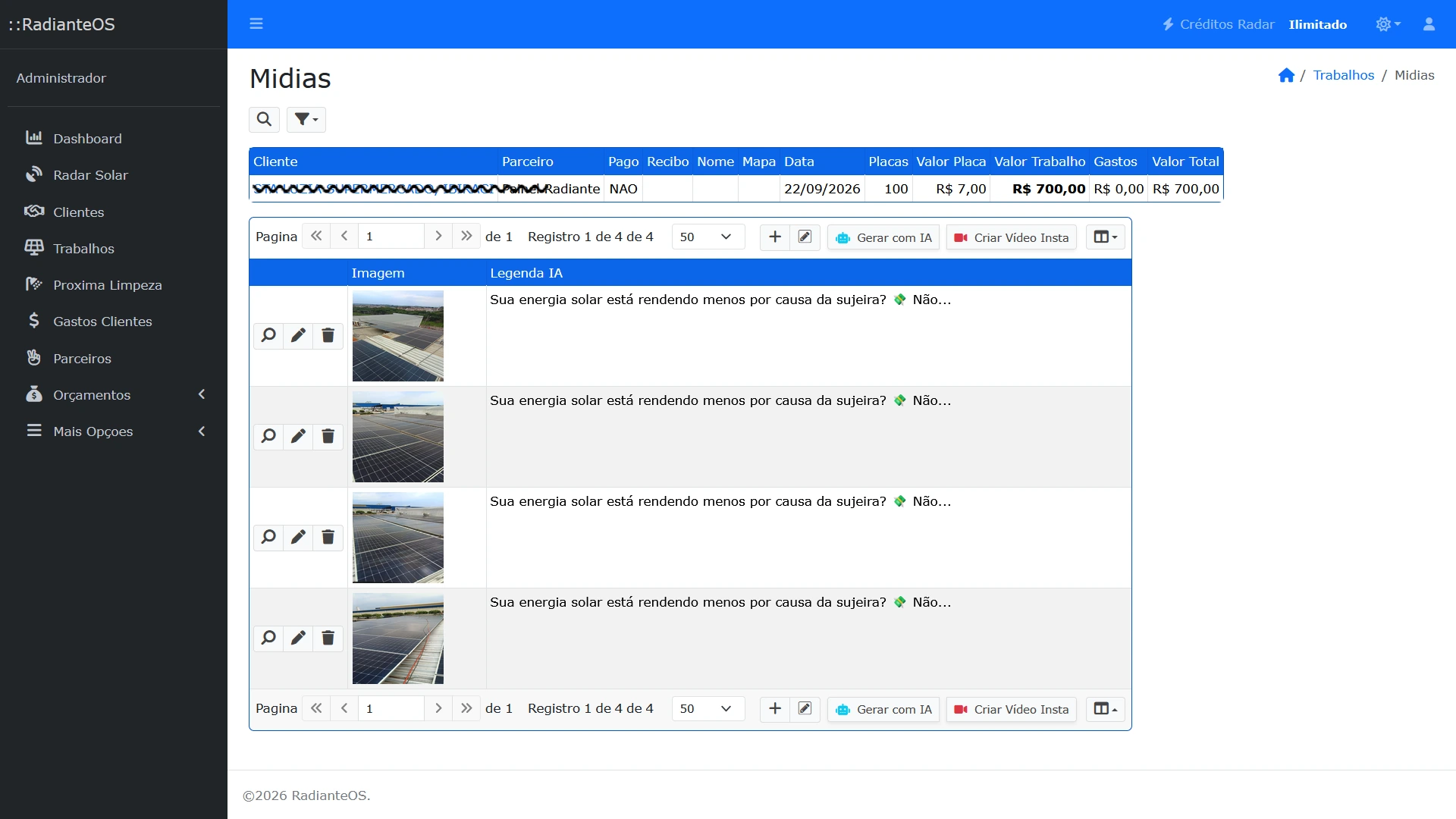
Task: Delete third media row with trash
Action: pyautogui.click(x=328, y=537)
